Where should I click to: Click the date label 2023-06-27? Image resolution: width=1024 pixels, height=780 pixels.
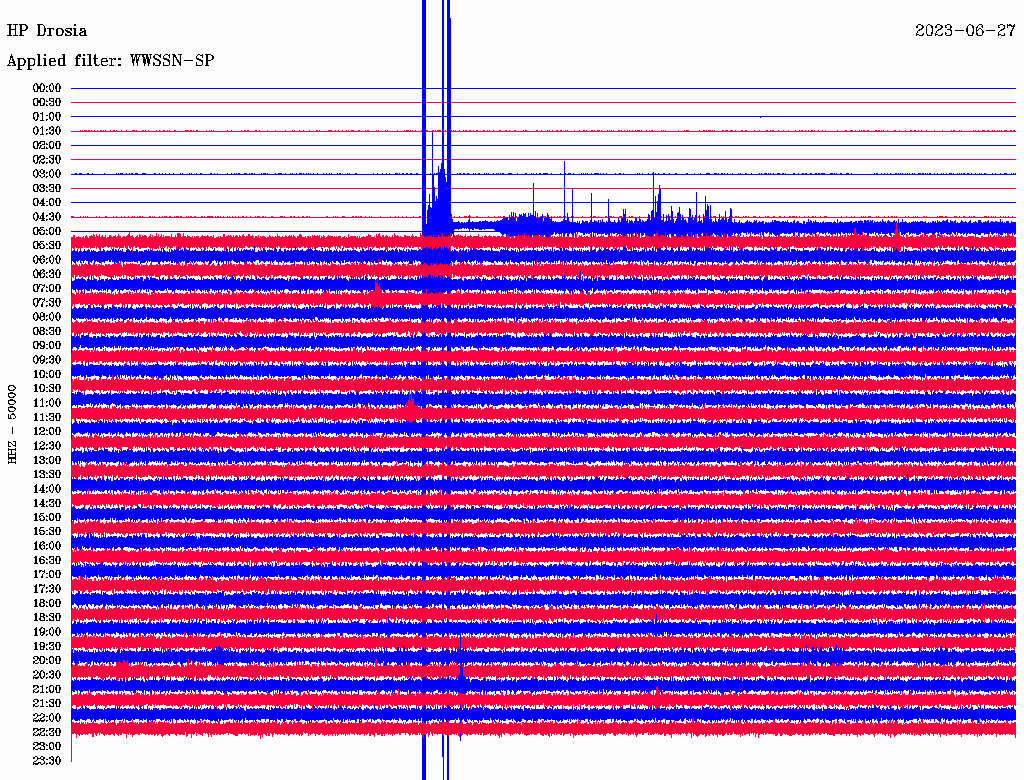click(965, 31)
